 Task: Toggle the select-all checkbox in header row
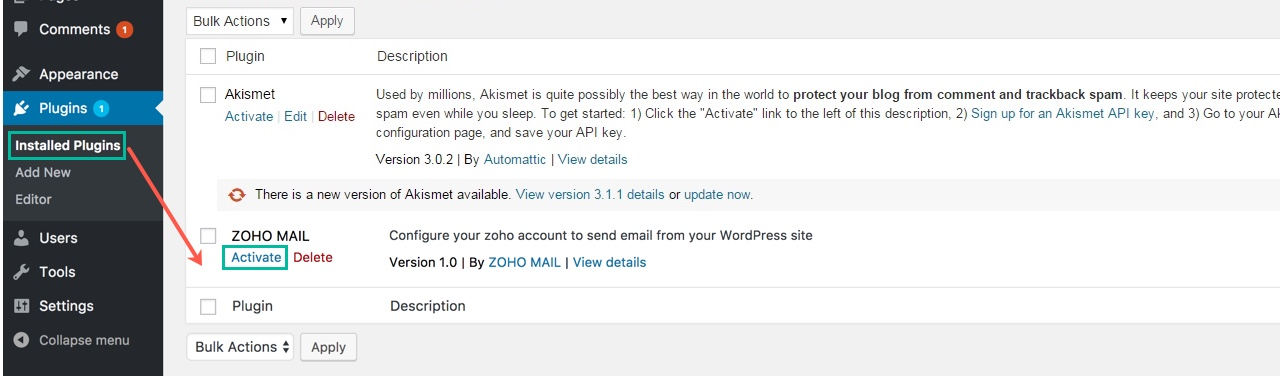(x=208, y=56)
